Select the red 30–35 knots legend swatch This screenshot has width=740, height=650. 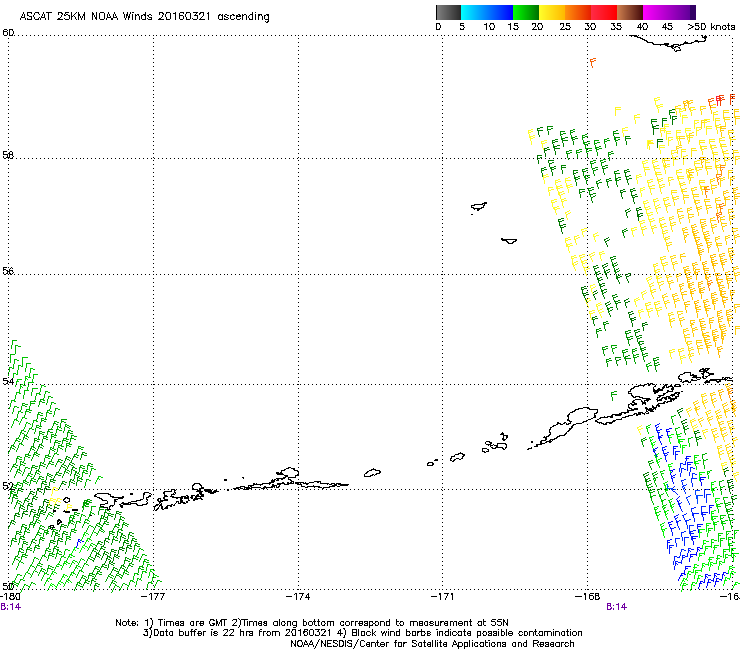[604, 12]
